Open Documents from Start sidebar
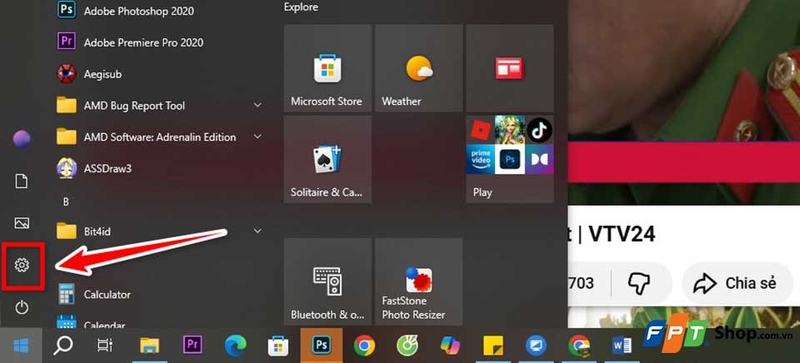 [x=21, y=181]
